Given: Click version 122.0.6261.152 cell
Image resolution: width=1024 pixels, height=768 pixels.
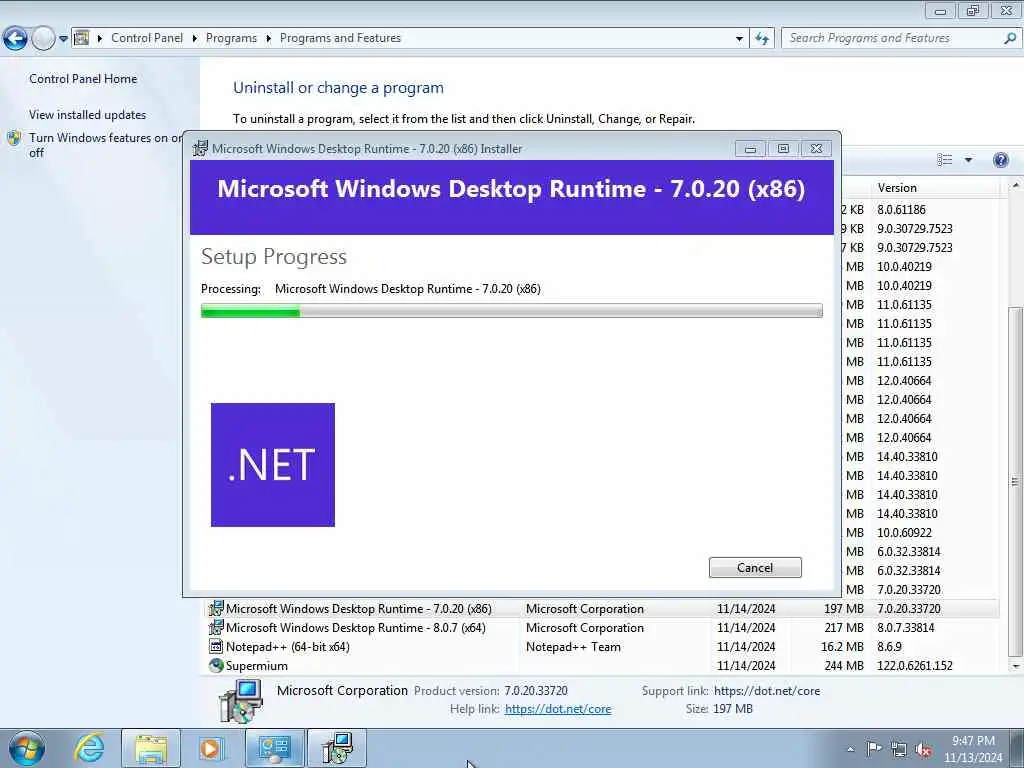Looking at the screenshot, I should (915, 665).
